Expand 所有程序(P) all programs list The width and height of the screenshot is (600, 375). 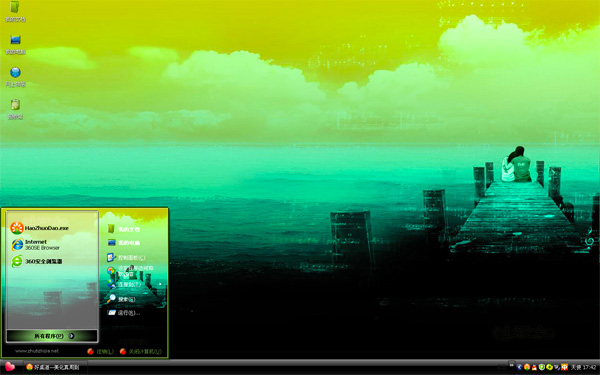point(52,336)
